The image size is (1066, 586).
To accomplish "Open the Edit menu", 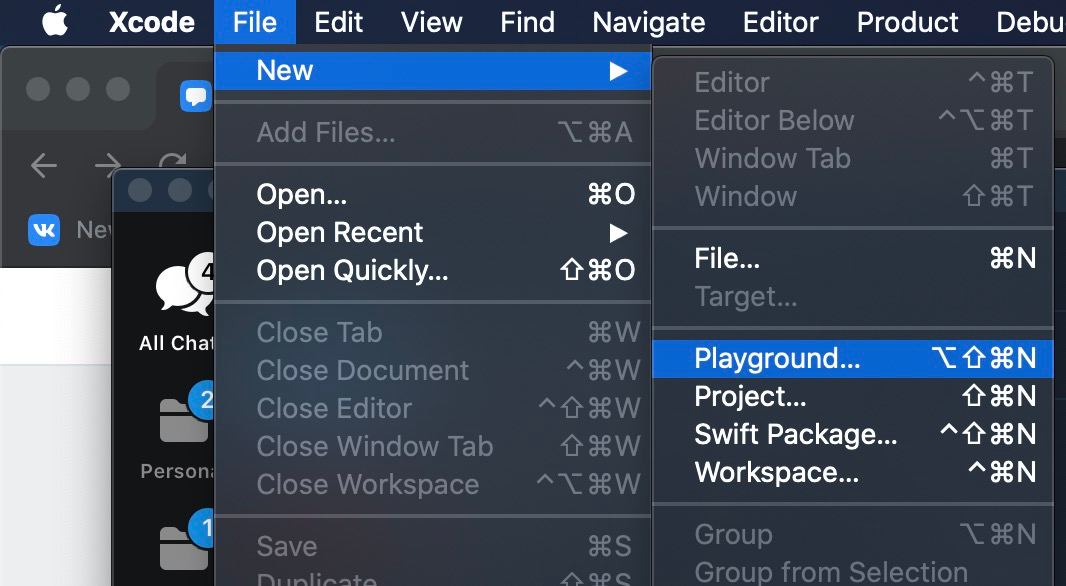I will 338,22.
